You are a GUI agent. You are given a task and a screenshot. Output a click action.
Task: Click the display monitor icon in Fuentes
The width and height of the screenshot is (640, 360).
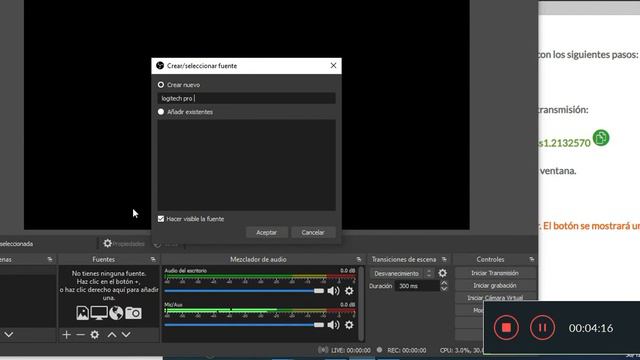click(x=99, y=313)
